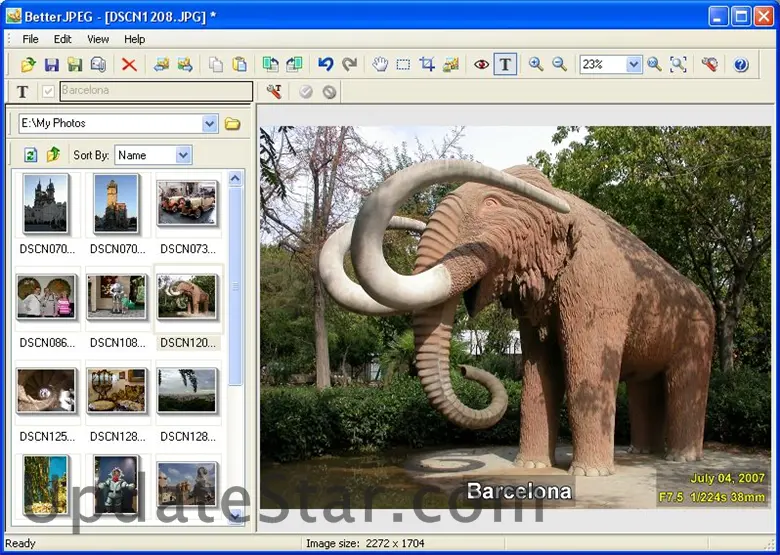The height and width of the screenshot is (555, 780).
Task: Select the hand pan tool
Action: coord(380,64)
